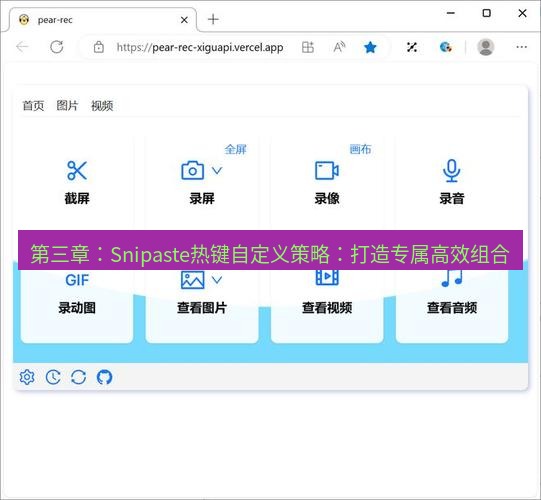Open the 截屏 scissors screenshot tool
The width and height of the screenshot is (541, 500).
click(x=77, y=170)
